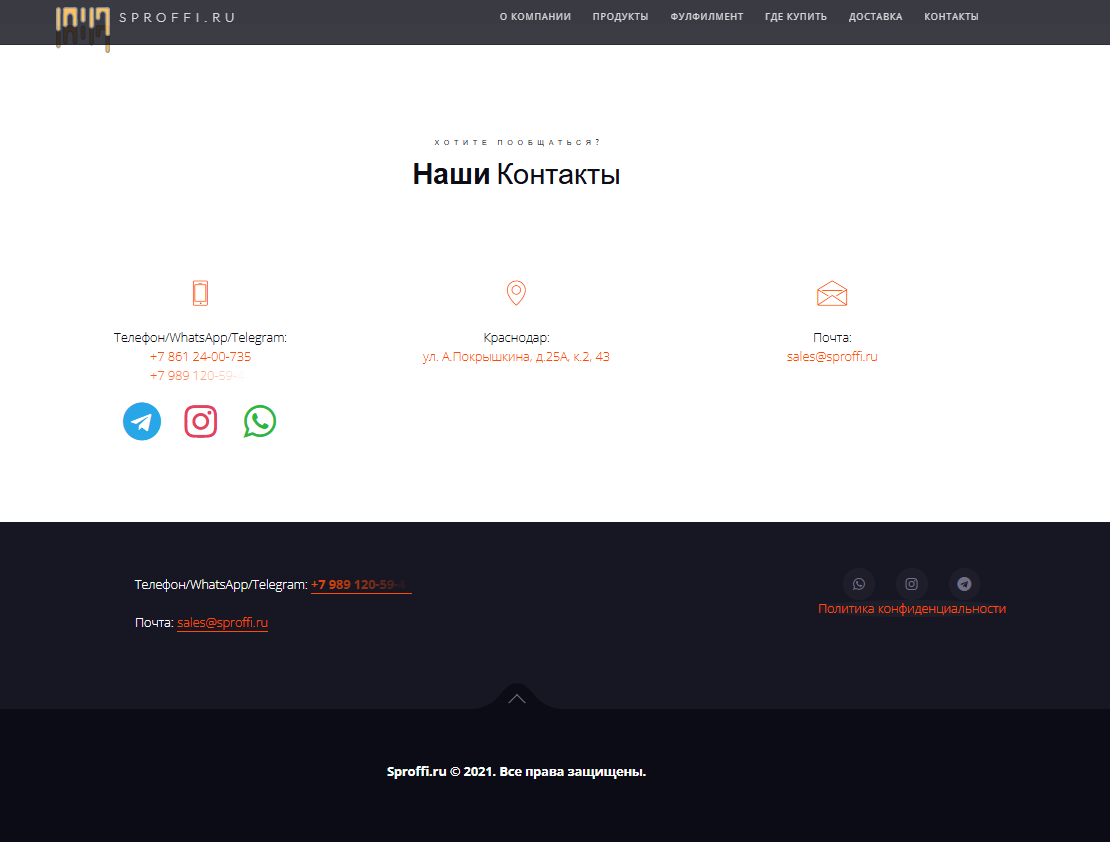Click the footer sales@sproffi.ru email link

pos(222,623)
